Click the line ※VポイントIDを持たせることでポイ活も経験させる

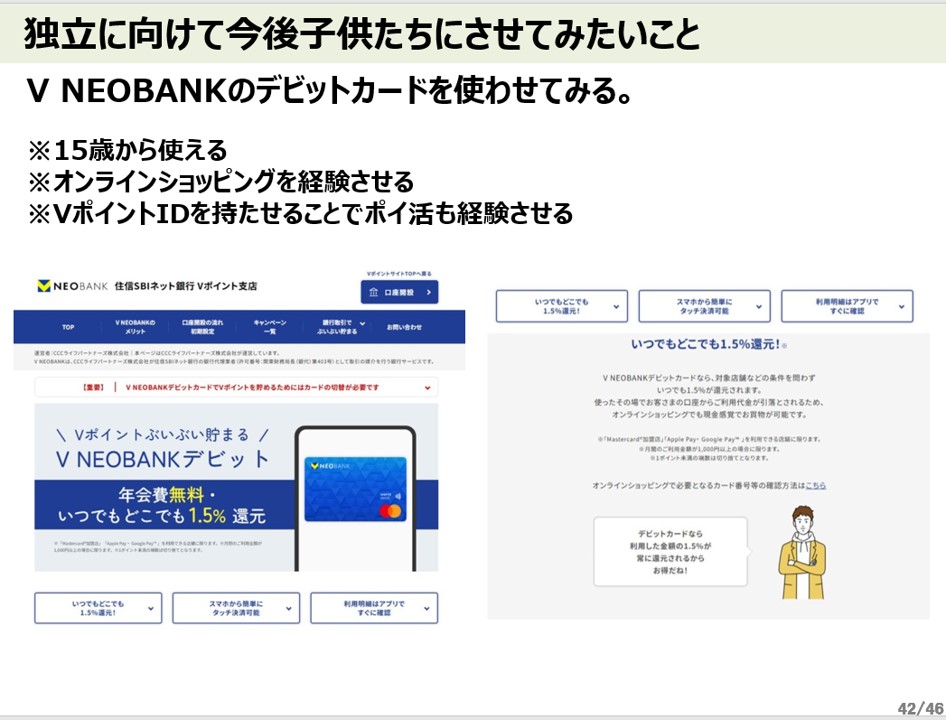click(300, 214)
